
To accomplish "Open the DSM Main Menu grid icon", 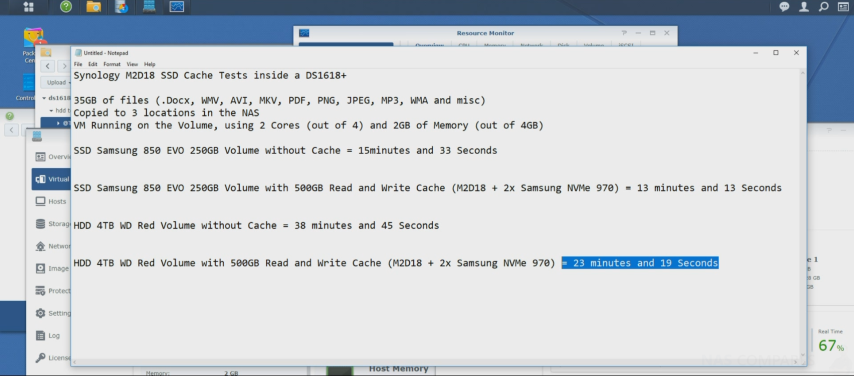I will [x=28, y=7].
